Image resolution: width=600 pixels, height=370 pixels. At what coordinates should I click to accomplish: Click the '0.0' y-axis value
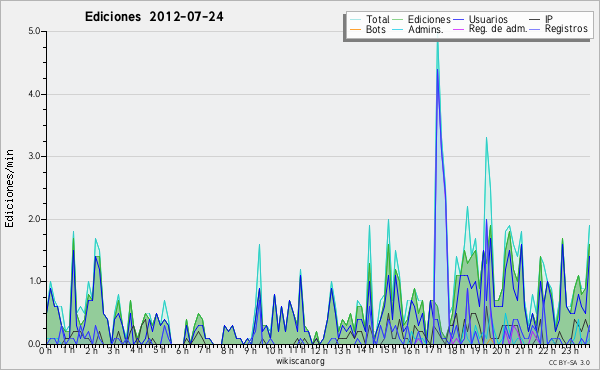tap(34, 344)
